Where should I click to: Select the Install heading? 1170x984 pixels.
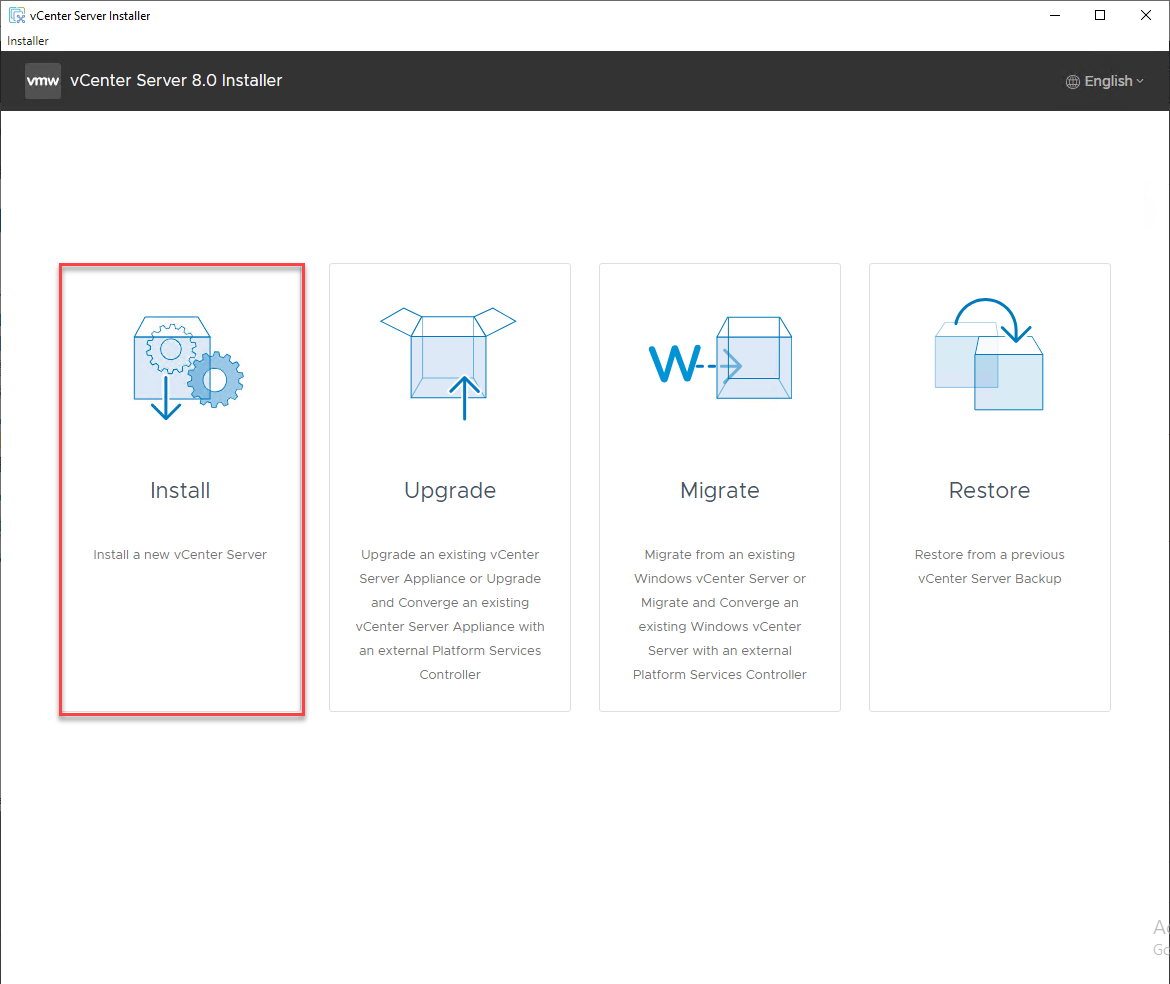(180, 490)
